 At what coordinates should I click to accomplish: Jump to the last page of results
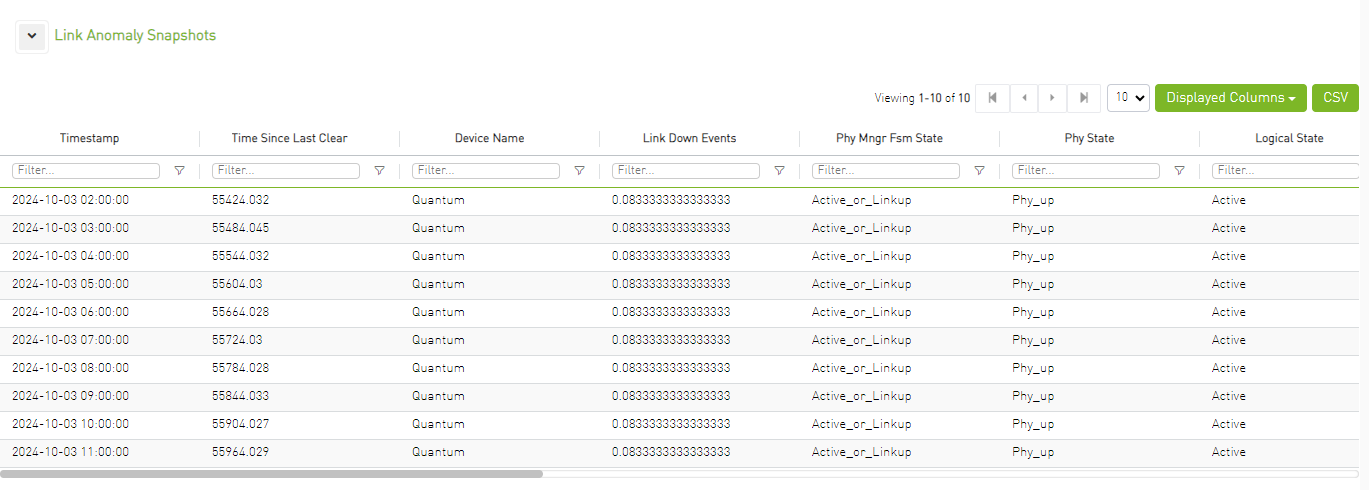(x=1083, y=98)
